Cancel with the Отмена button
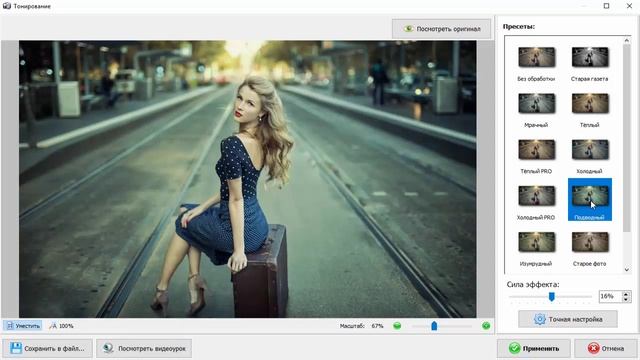Screen dimensions: 640x360 pos(606,348)
